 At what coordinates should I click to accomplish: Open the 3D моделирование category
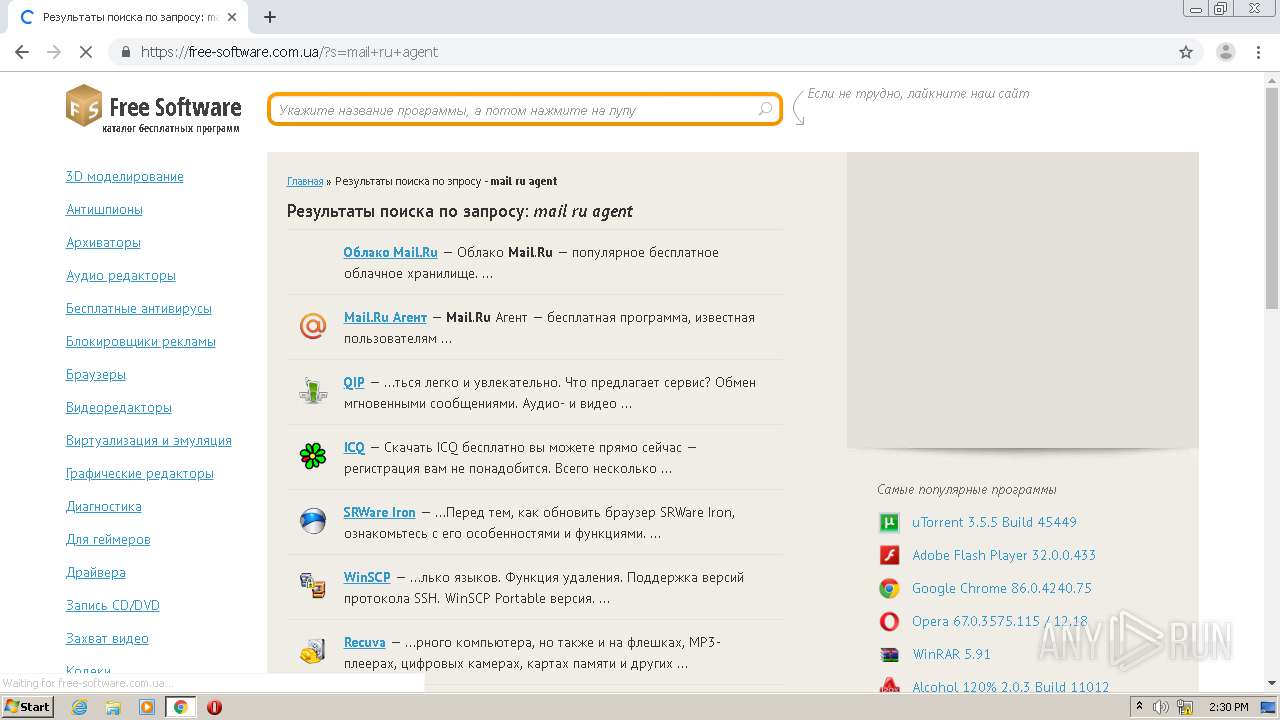click(x=125, y=176)
